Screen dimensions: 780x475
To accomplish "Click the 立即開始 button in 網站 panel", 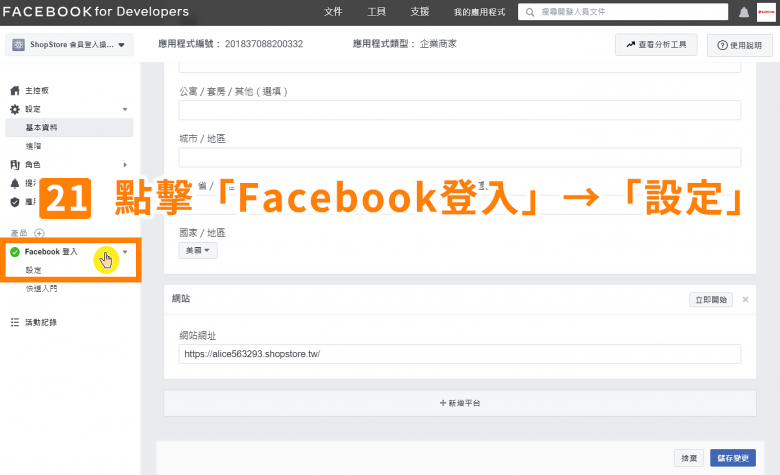I will 711,299.
